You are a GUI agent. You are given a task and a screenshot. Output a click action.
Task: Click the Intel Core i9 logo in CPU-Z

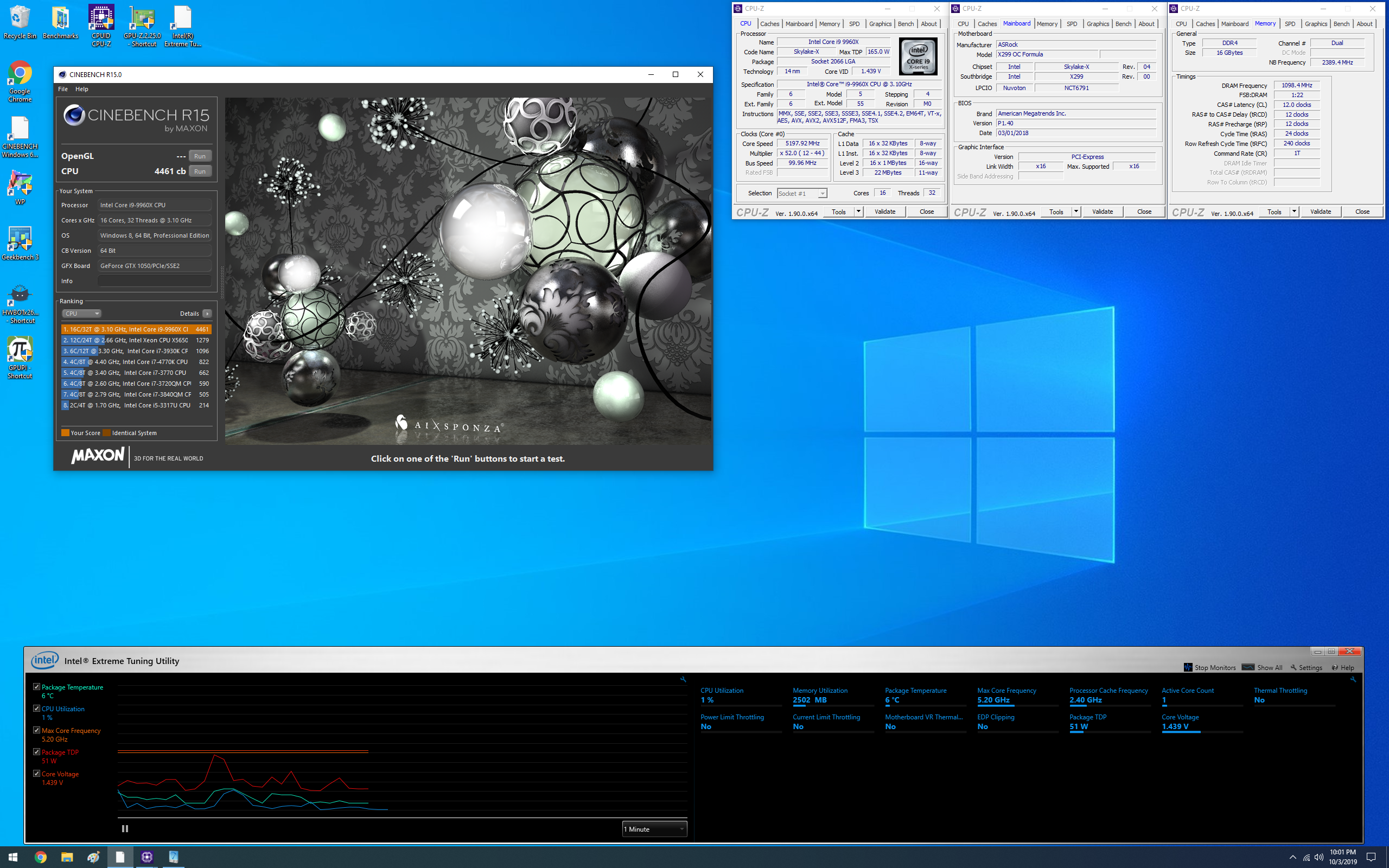point(918,57)
